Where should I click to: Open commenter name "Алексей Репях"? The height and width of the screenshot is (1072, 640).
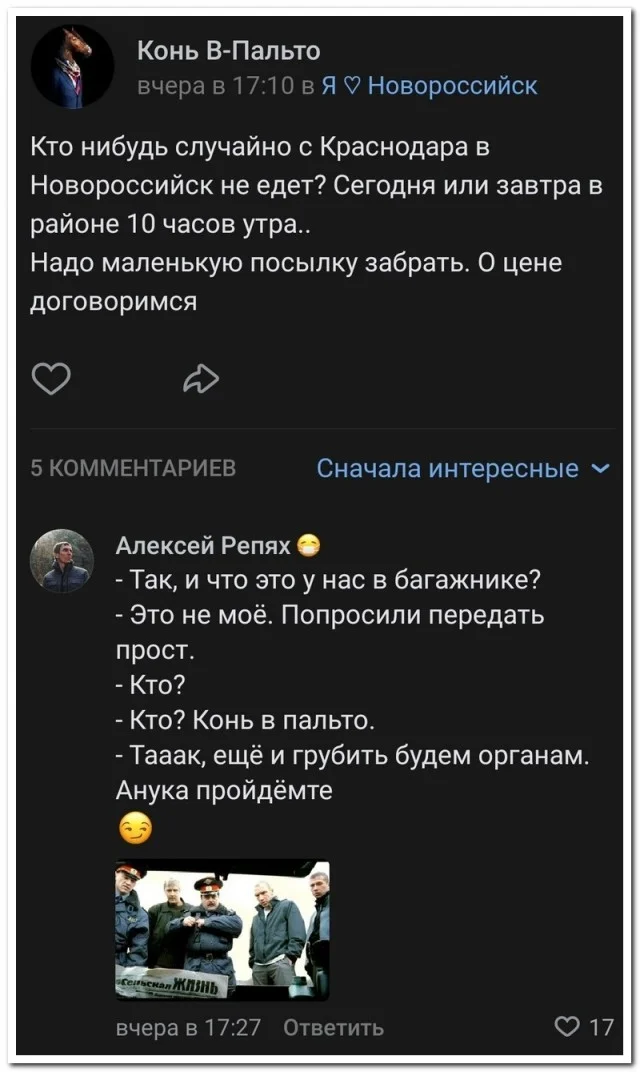click(x=203, y=545)
